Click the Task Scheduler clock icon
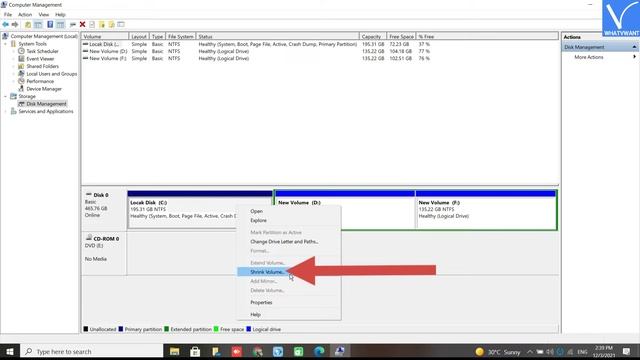640x360 pixels. (x=21, y=51)
